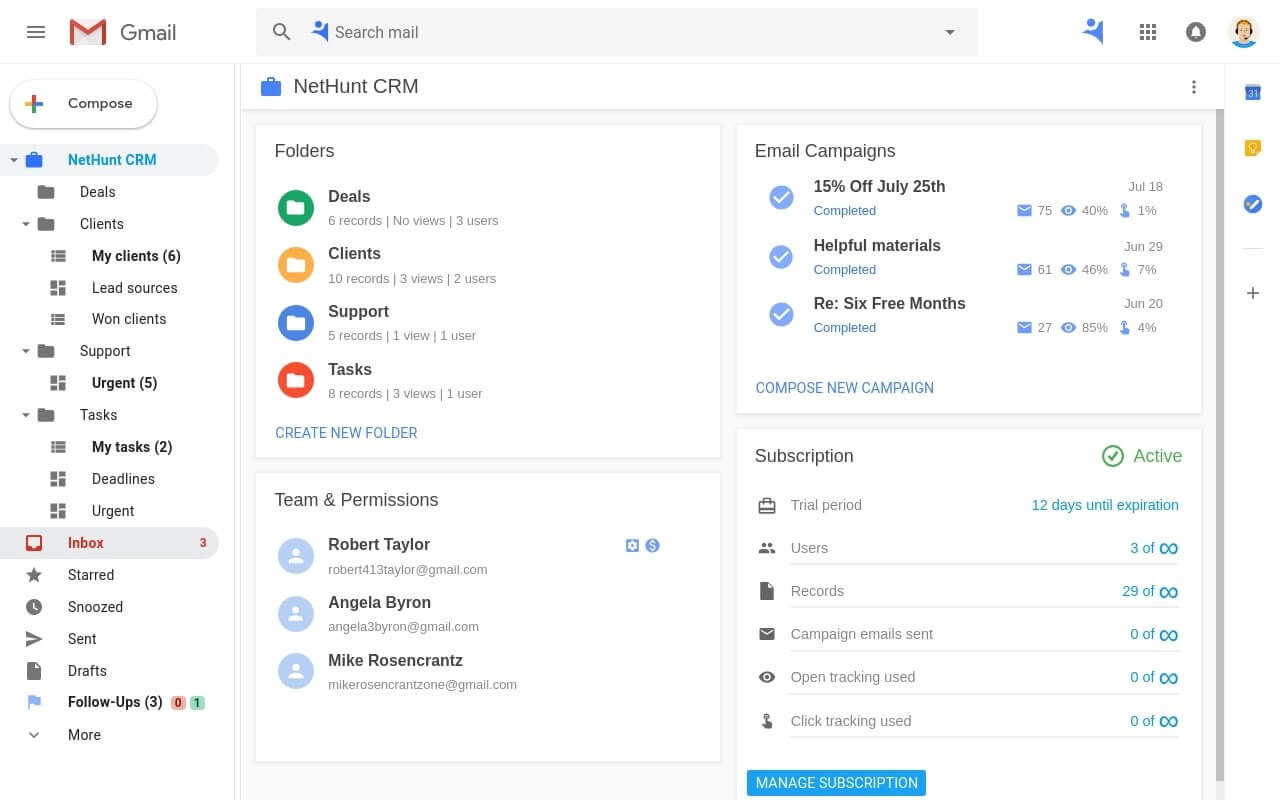Image resolution: width=1280 pixels, height=800 pixels.
Task: Open the Helpful materials campaign
Action: (x=877, y=245)
